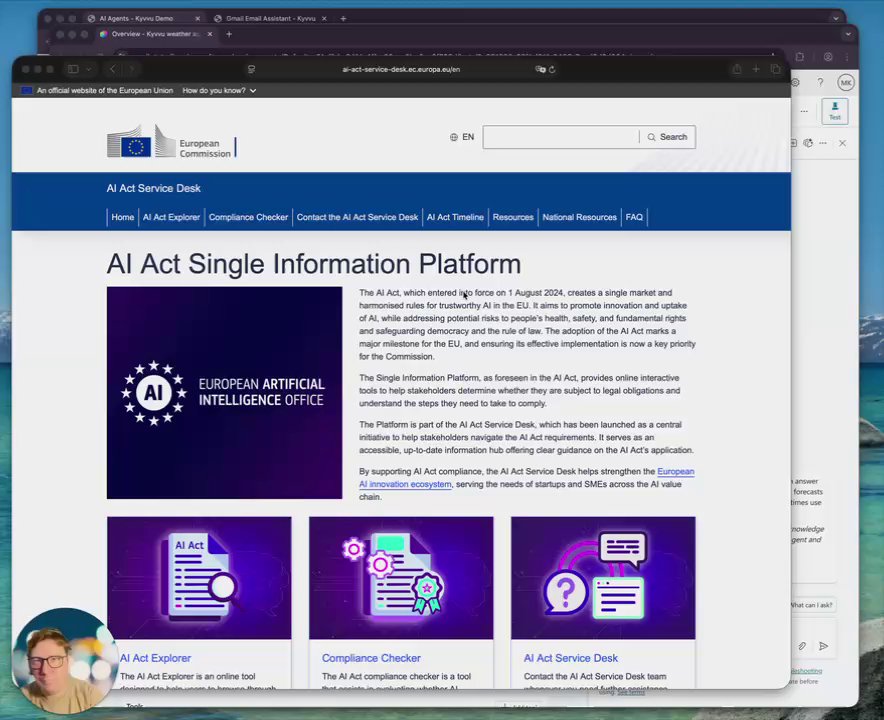Select Home in the navigation menu

pyautogui.click(x=122, y=217)
